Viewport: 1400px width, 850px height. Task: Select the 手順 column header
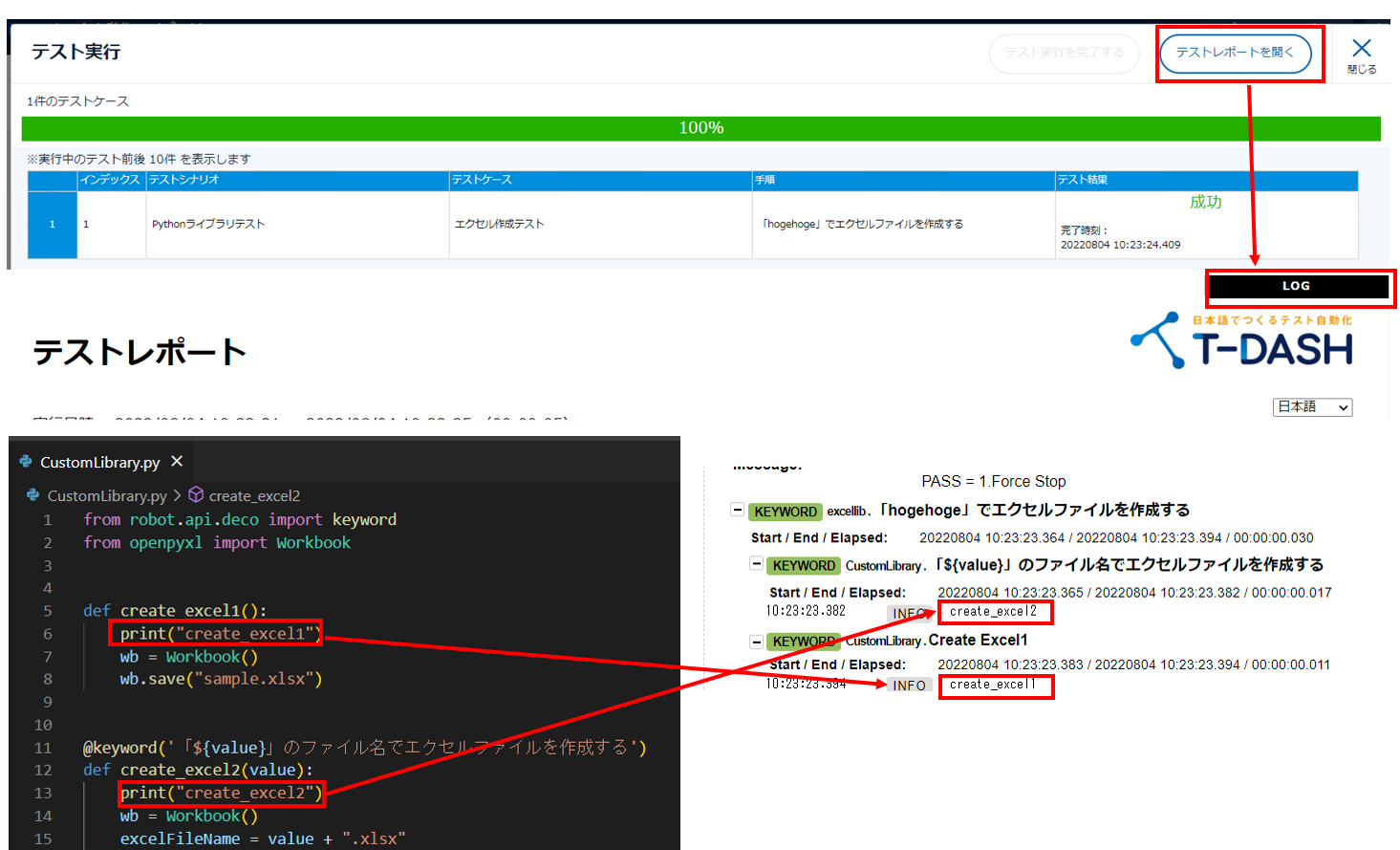[x=903, y=180]
